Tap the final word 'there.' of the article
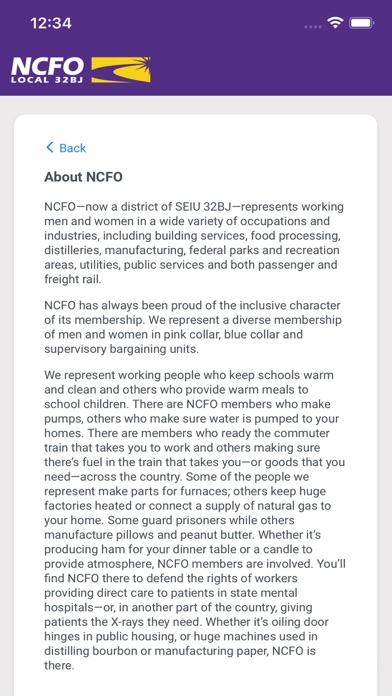The width and height of the screenshot is (392, 696). (59, 665)
